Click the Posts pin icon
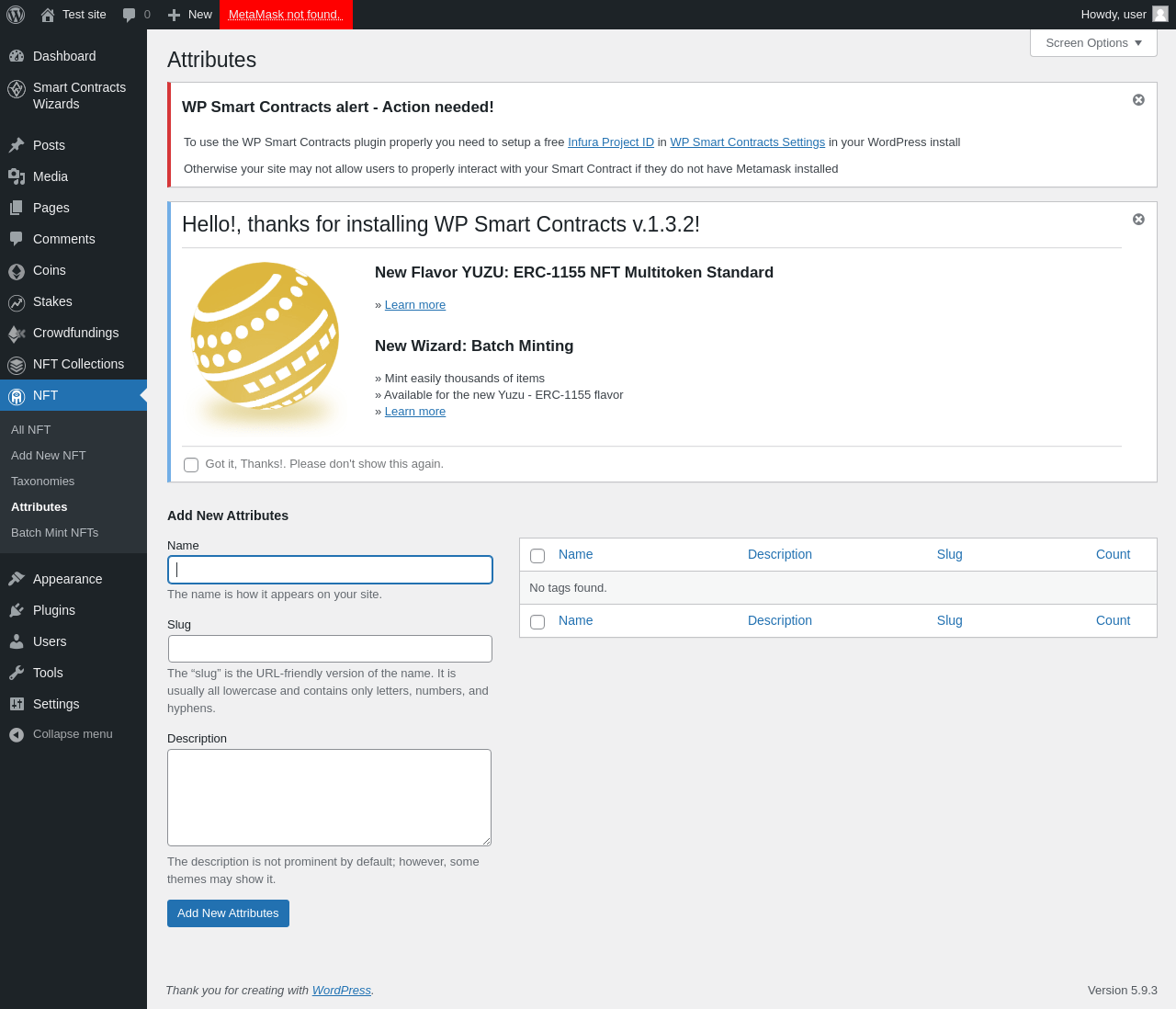1176x1009 pixels. [17, 145]
